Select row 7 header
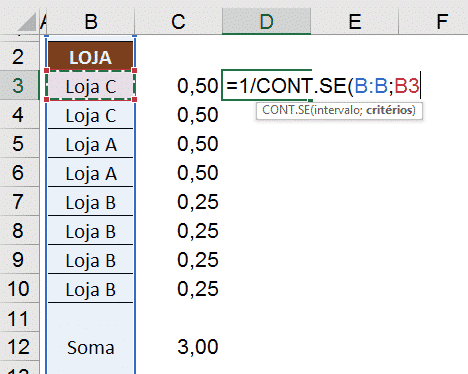This screenshot has height=374, width=468. point(19,201)
